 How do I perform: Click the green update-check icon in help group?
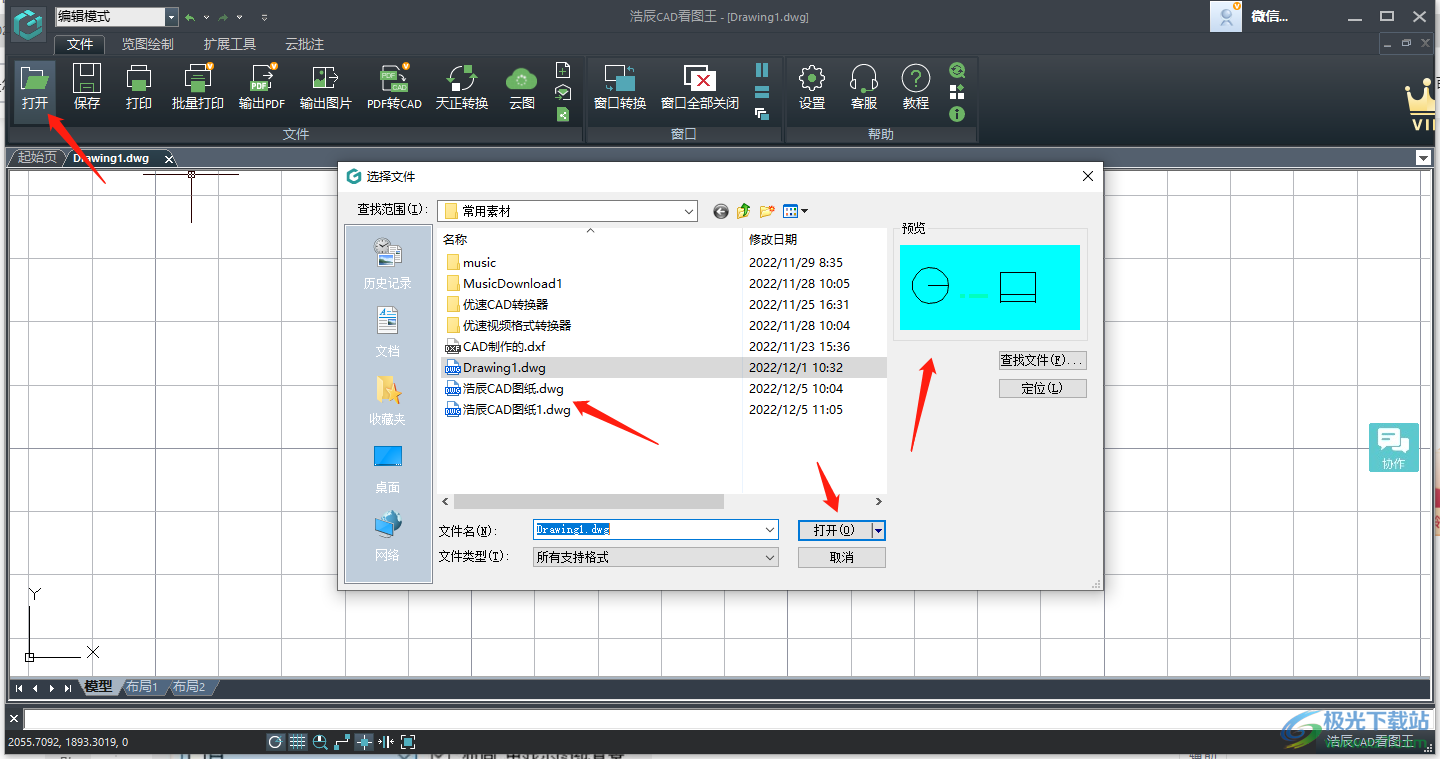(x=957, y=70)
